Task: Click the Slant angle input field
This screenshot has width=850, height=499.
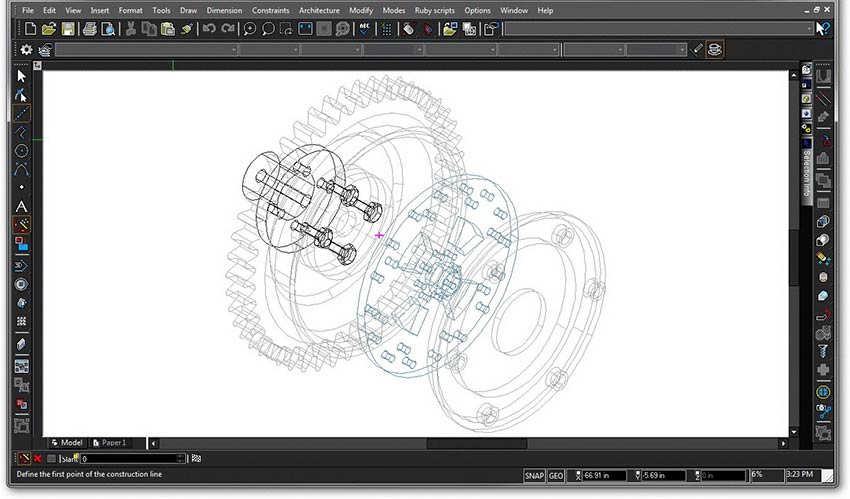Action: point(130,459)
